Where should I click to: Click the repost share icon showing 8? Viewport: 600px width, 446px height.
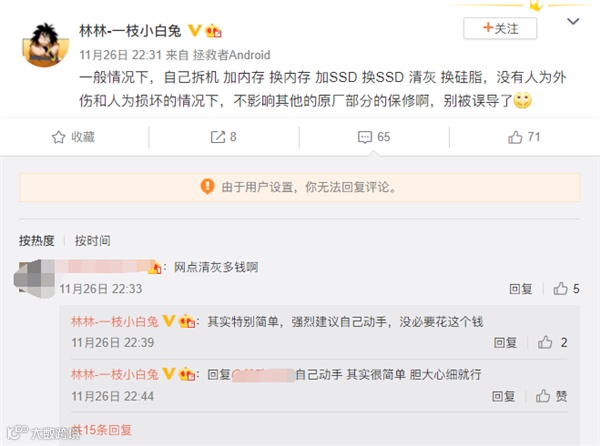point(218,137)
